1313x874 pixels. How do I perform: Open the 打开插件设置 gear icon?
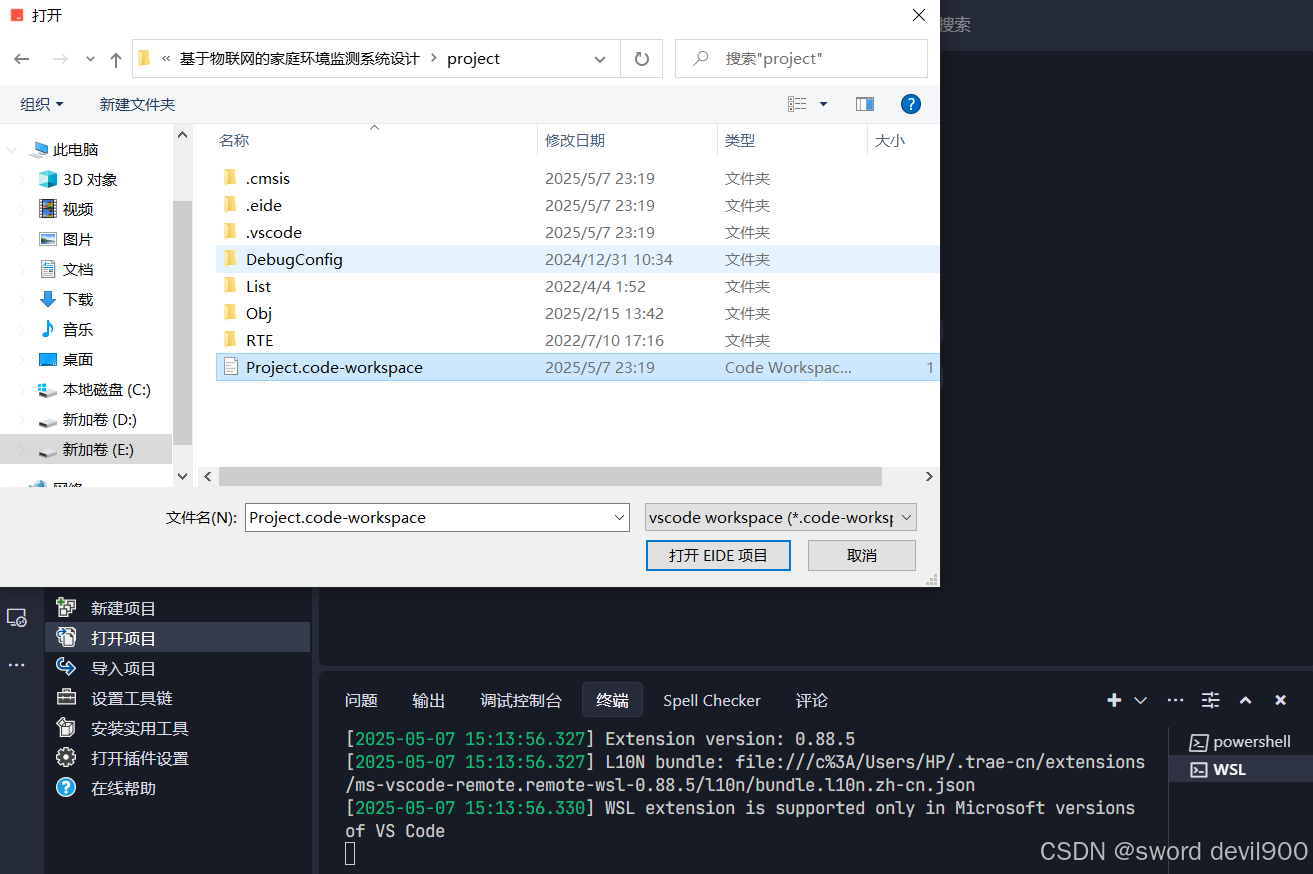pyautogui.click(x=64, y=758)
